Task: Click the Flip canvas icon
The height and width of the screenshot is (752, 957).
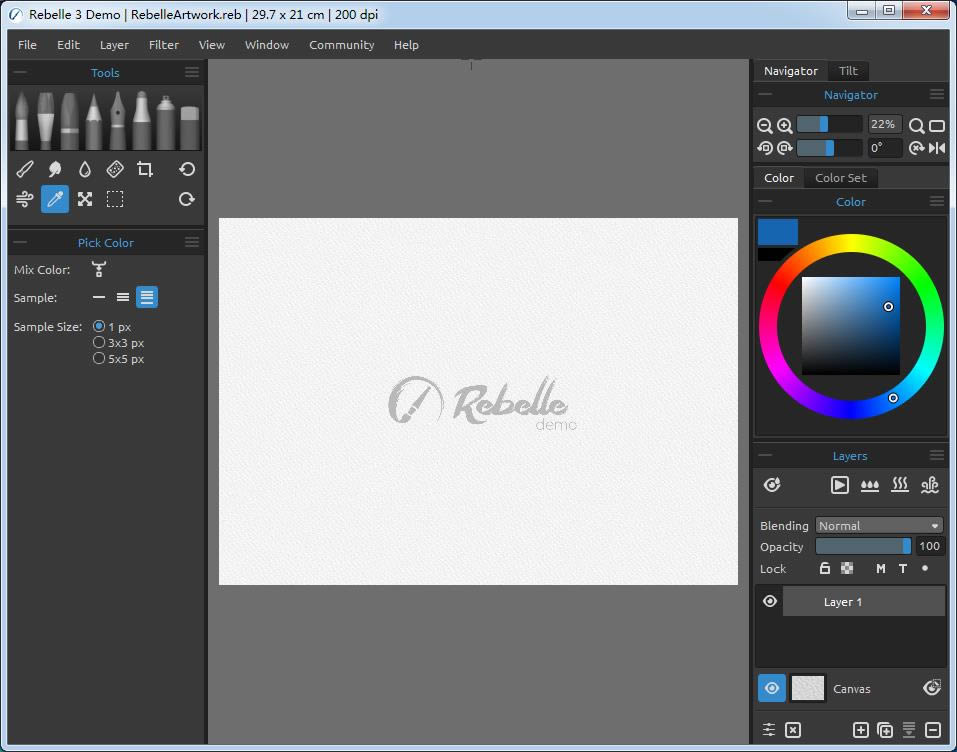Action: pyautogui.click(x=937, y=148)
